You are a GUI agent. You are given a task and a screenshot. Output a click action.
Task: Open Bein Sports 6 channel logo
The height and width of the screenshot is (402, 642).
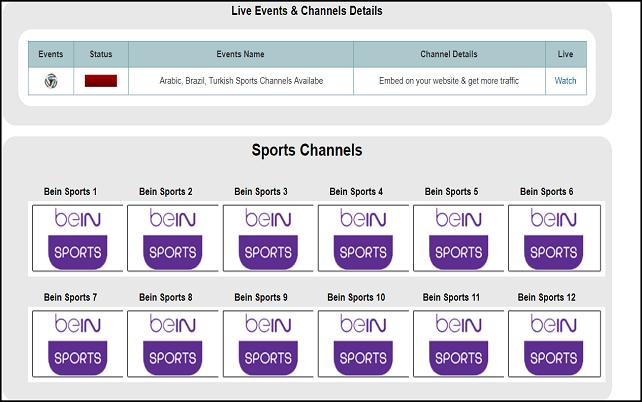[x=554, y=238]
